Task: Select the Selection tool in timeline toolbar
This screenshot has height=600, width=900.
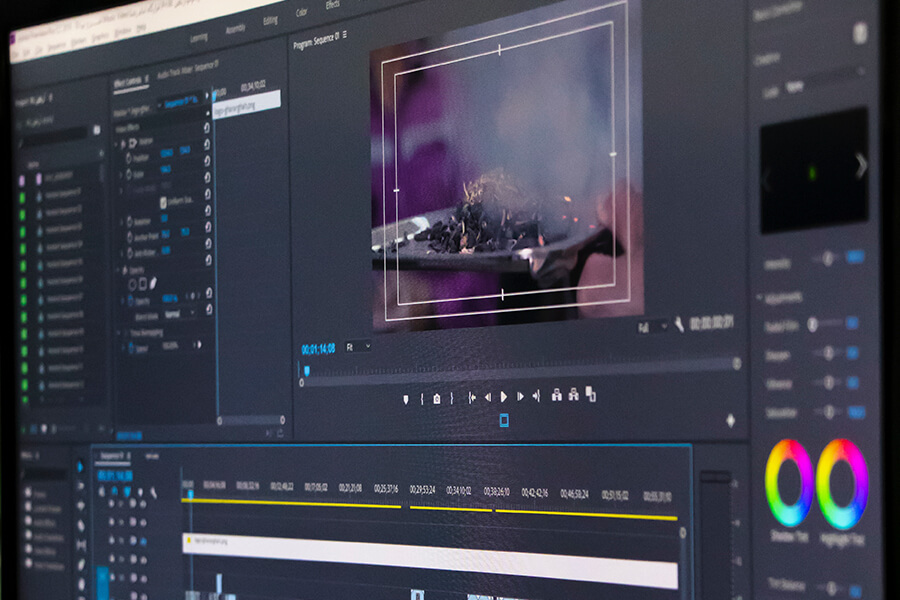Action: point(80,467)
